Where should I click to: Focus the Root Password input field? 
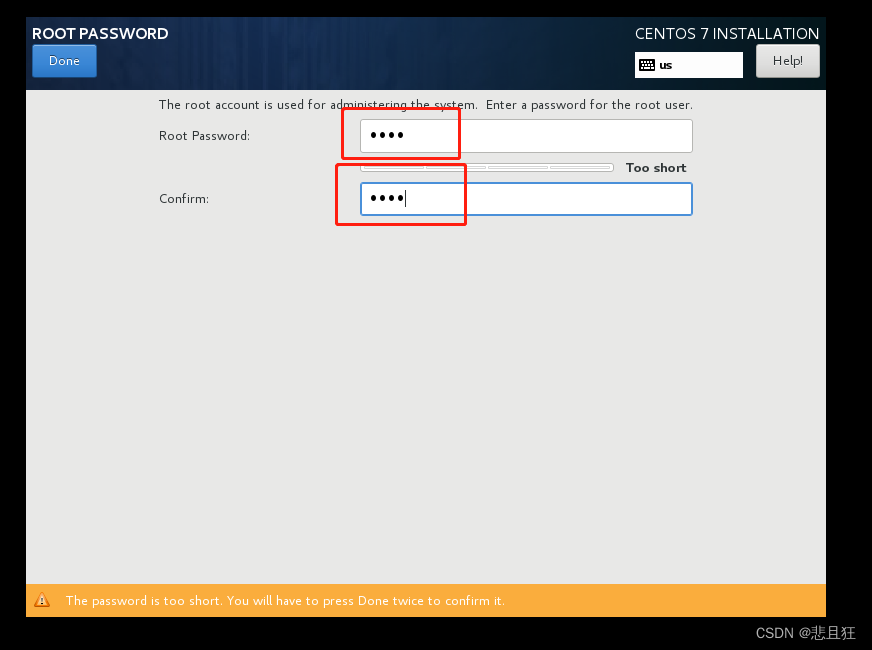pos(526,136)
